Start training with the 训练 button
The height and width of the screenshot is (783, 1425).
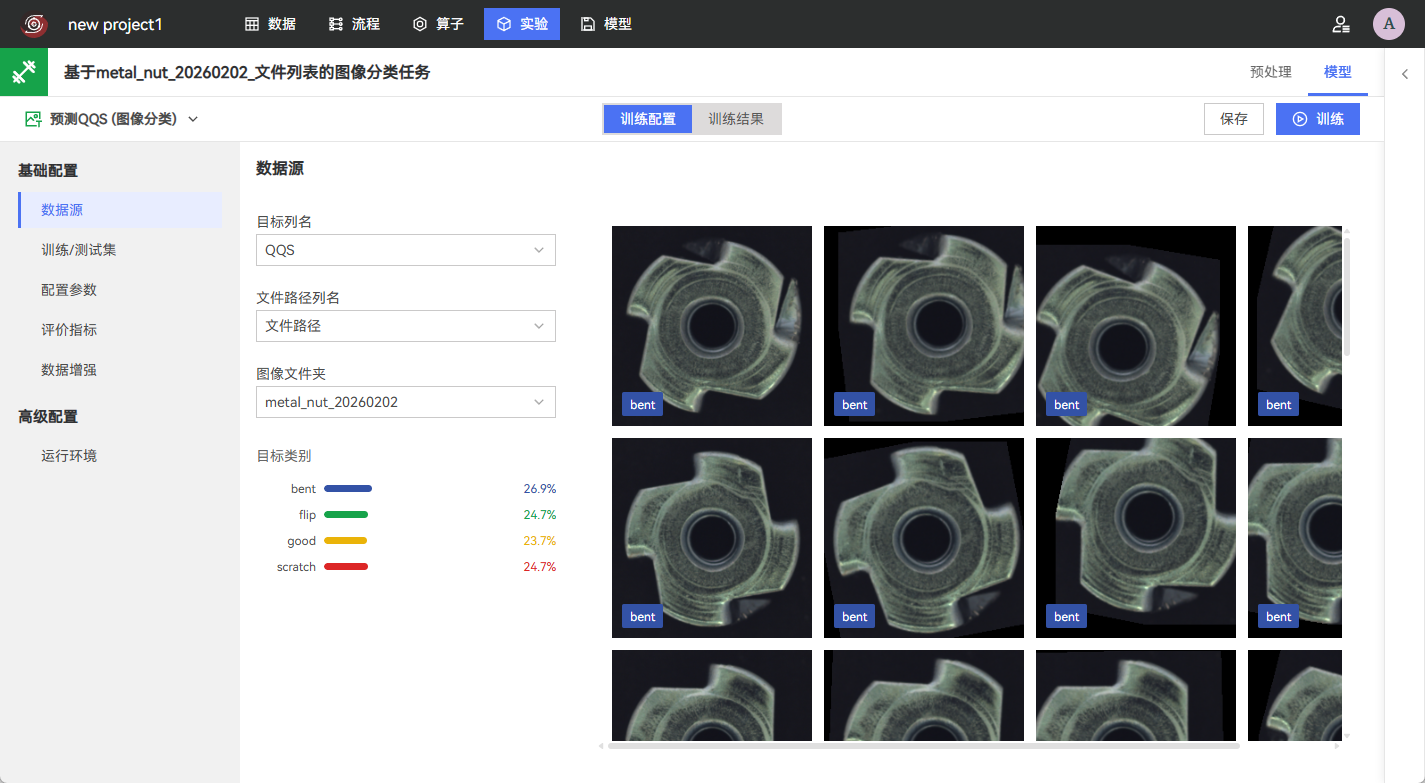coord(1318,119)
